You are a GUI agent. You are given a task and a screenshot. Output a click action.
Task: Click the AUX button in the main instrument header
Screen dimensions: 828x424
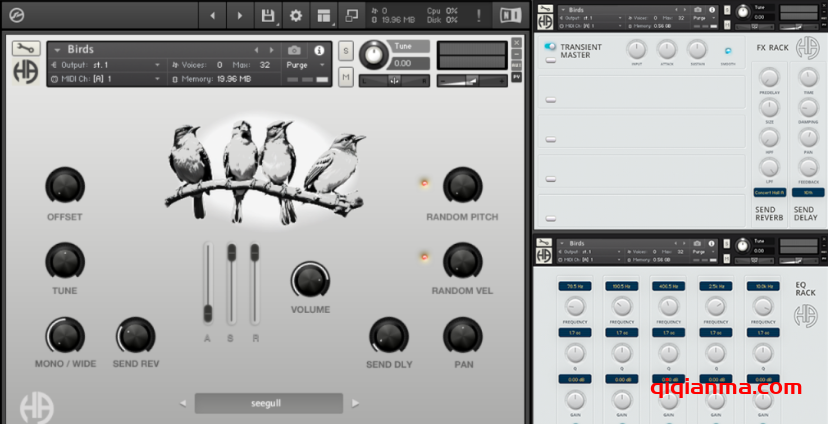[x=516, y=65]
